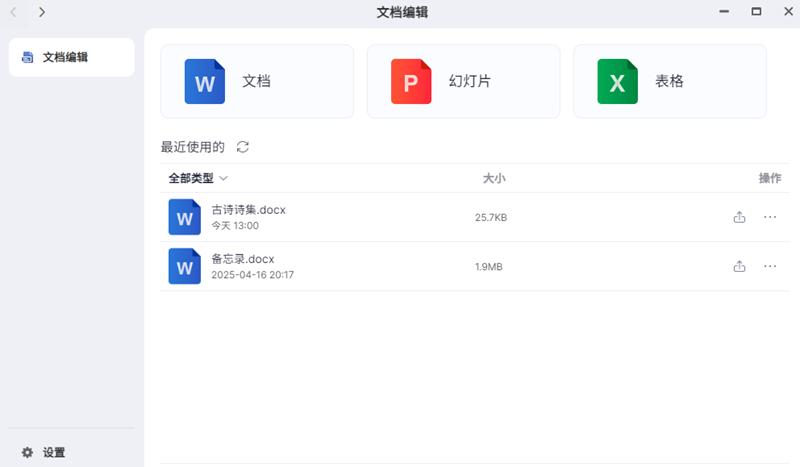Viewport: 800px width, 467px height.
Task: Click the 操作 column header
Action: click(x=770, y=178)
